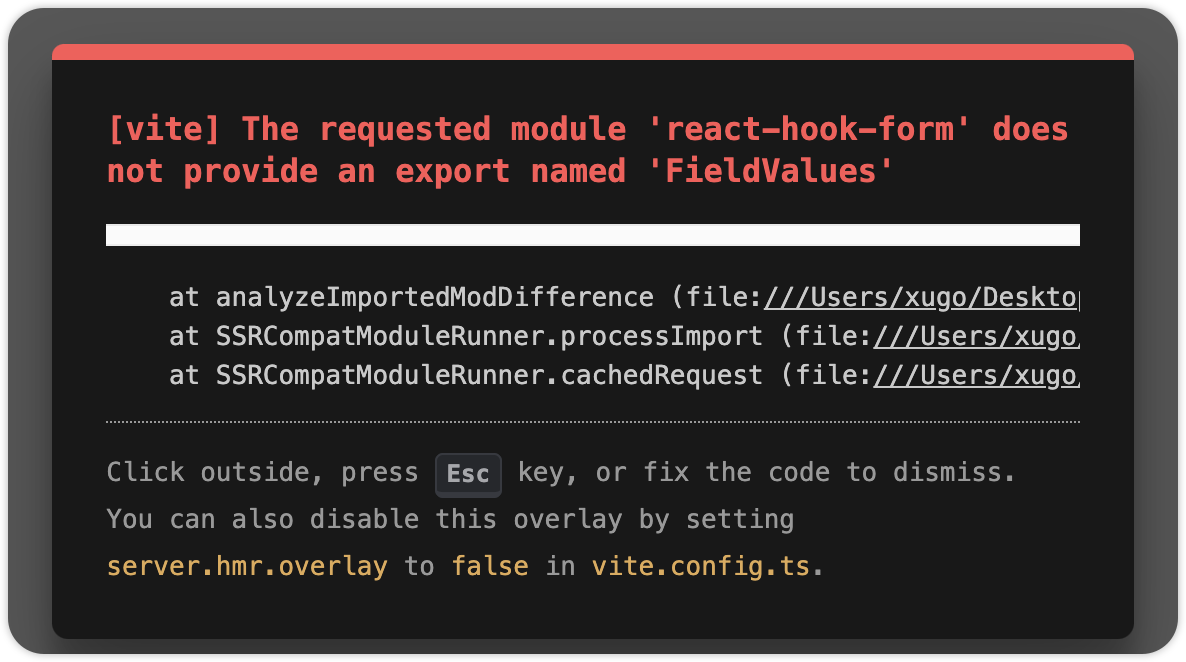This screenshot has width=1186, height=662.
Task: Click the SSRCompatModuleRunner.processImport function name
Action: tap(488, 337)
